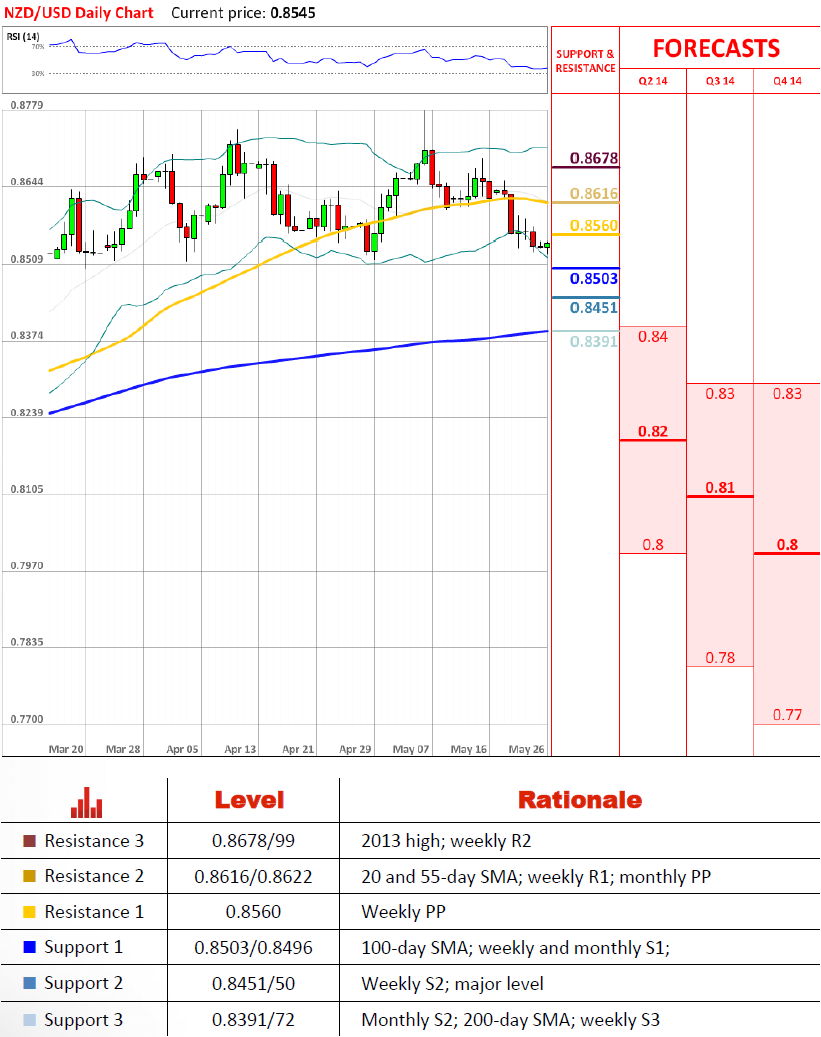The height and width of the screenshot is (1037, 821).
Task: Click the Q4 14 lower forecast 0.77
Action: point(787,714)
